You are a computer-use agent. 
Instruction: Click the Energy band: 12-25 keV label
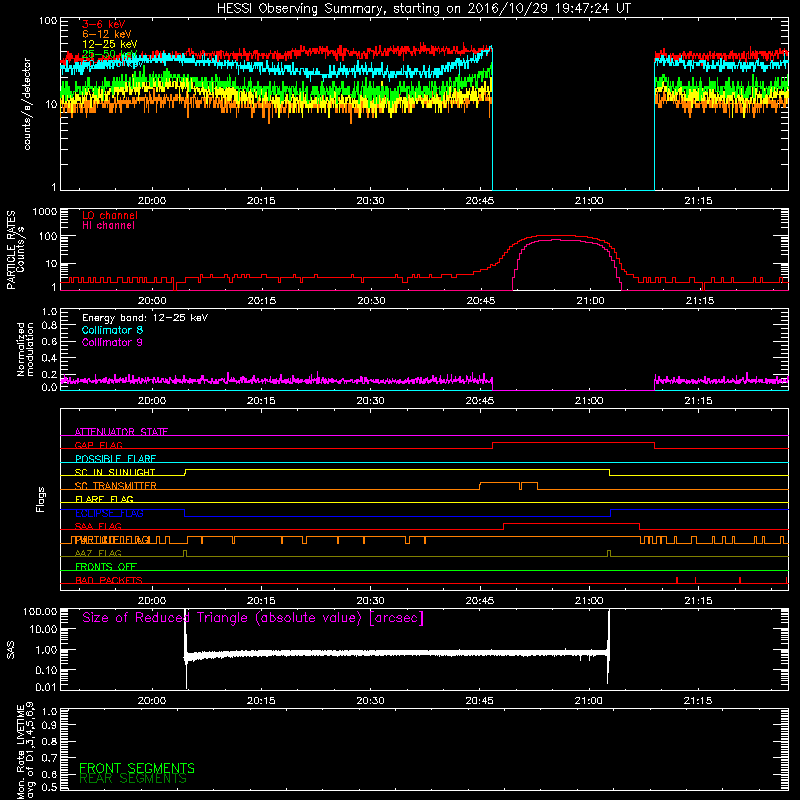coord(145,318)
